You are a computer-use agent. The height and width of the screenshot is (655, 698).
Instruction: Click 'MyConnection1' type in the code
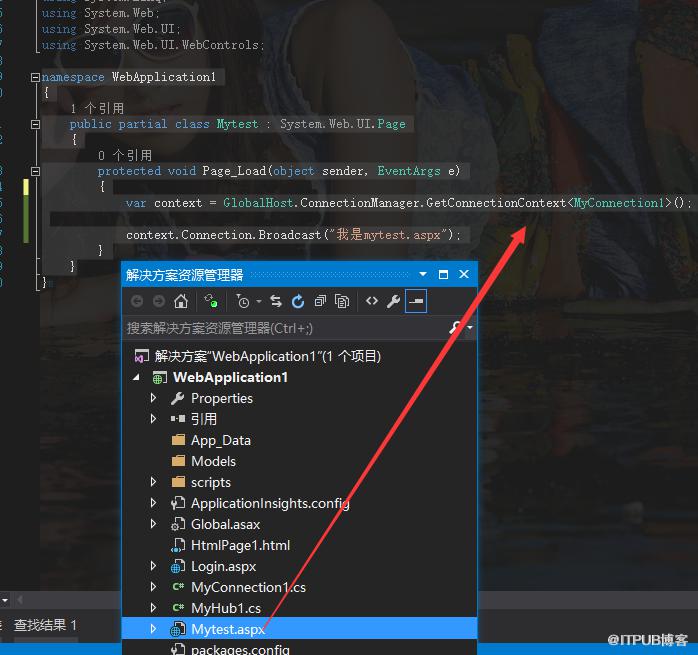coord(619,203)
